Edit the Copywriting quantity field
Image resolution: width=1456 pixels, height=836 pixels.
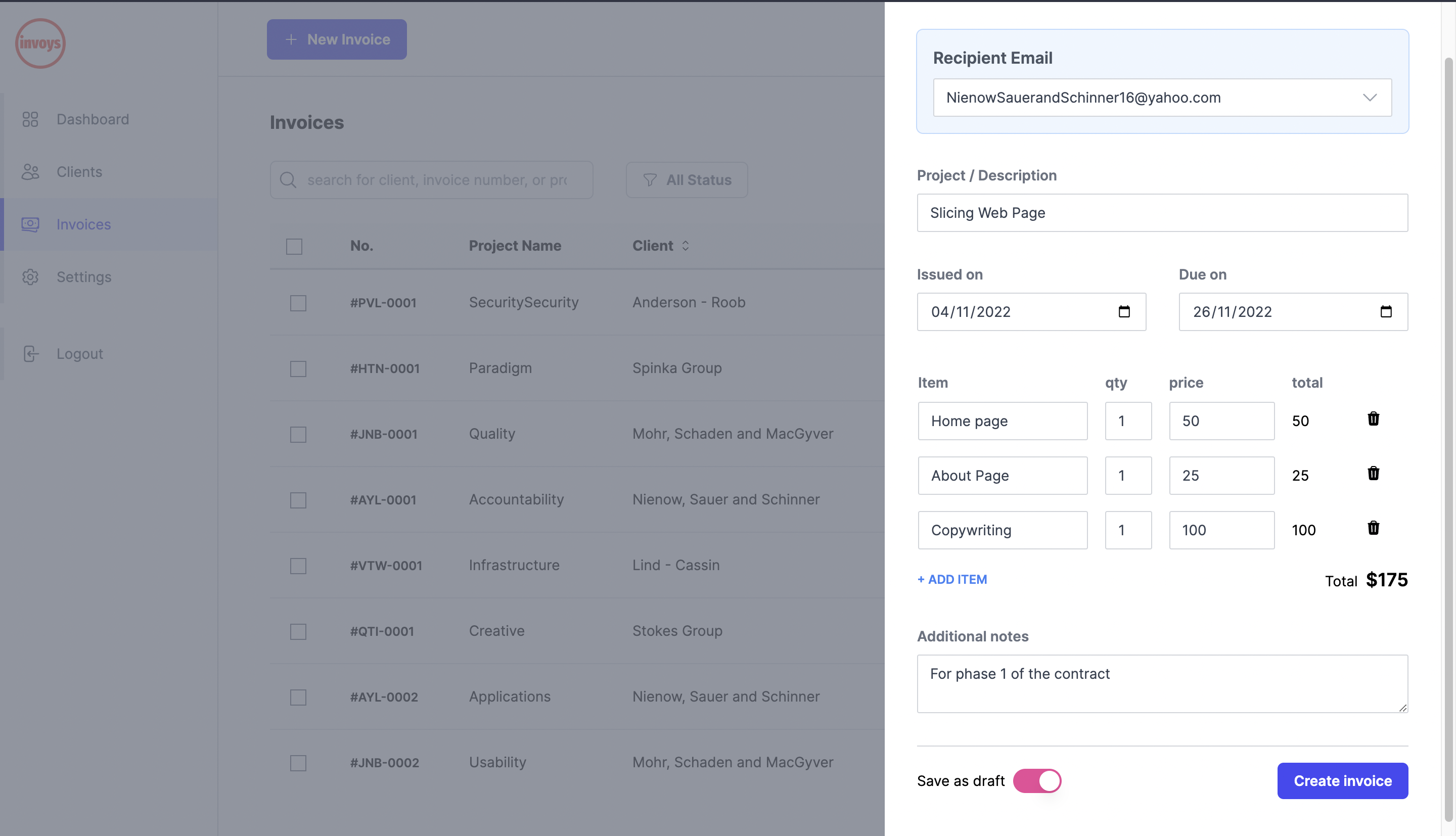tap(1128, 530)
